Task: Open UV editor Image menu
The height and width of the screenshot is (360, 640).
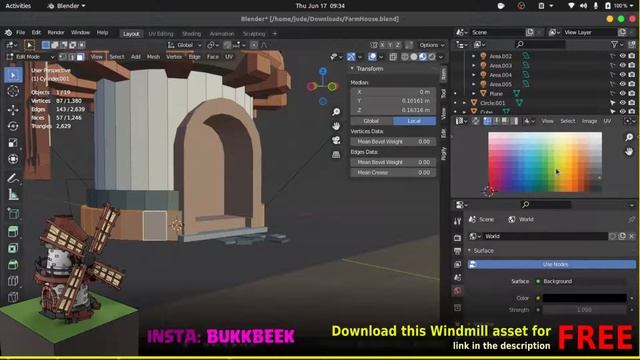Action: [x=589, y=121]
